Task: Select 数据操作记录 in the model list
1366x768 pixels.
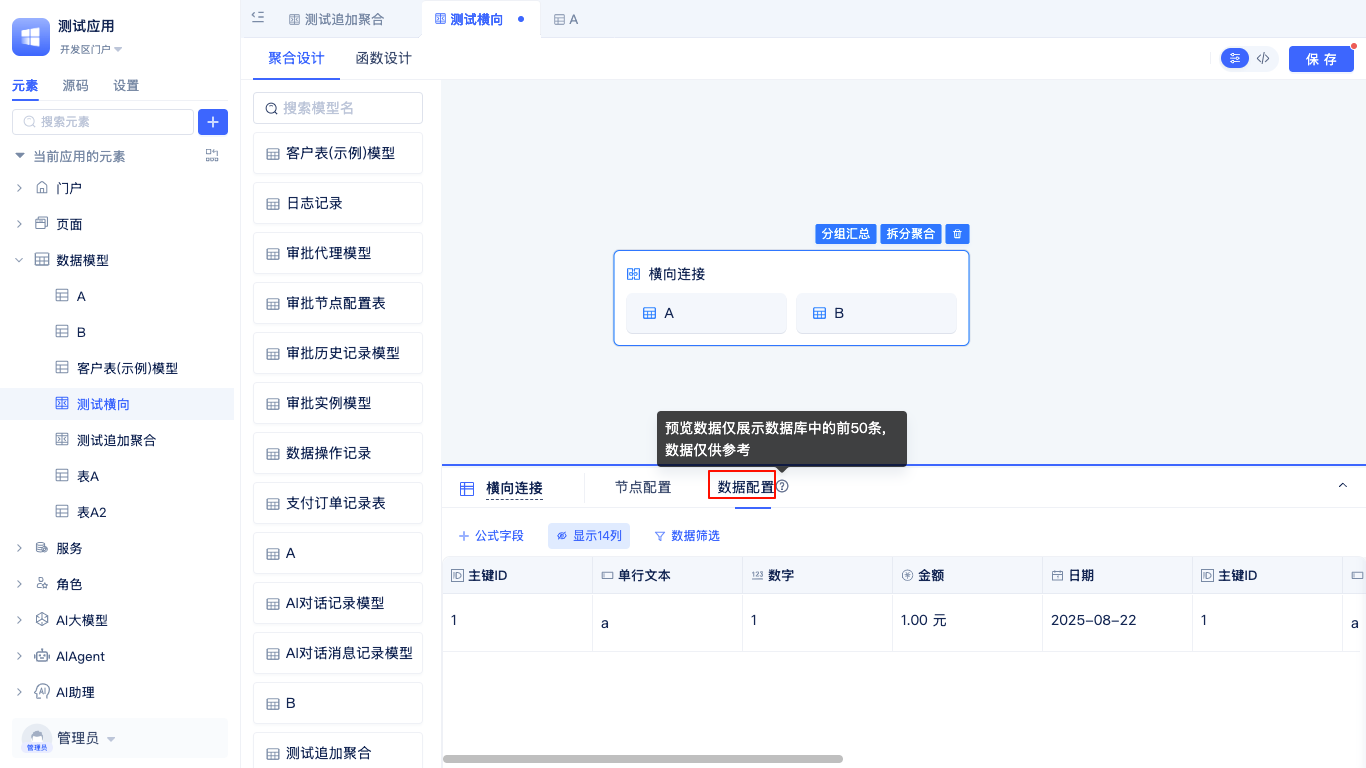Action: tap(338, 453)
